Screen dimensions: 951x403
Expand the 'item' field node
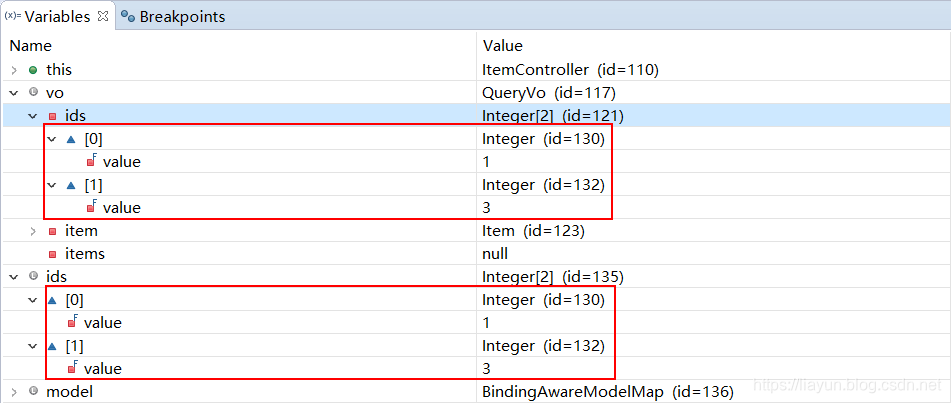[33, 231]
